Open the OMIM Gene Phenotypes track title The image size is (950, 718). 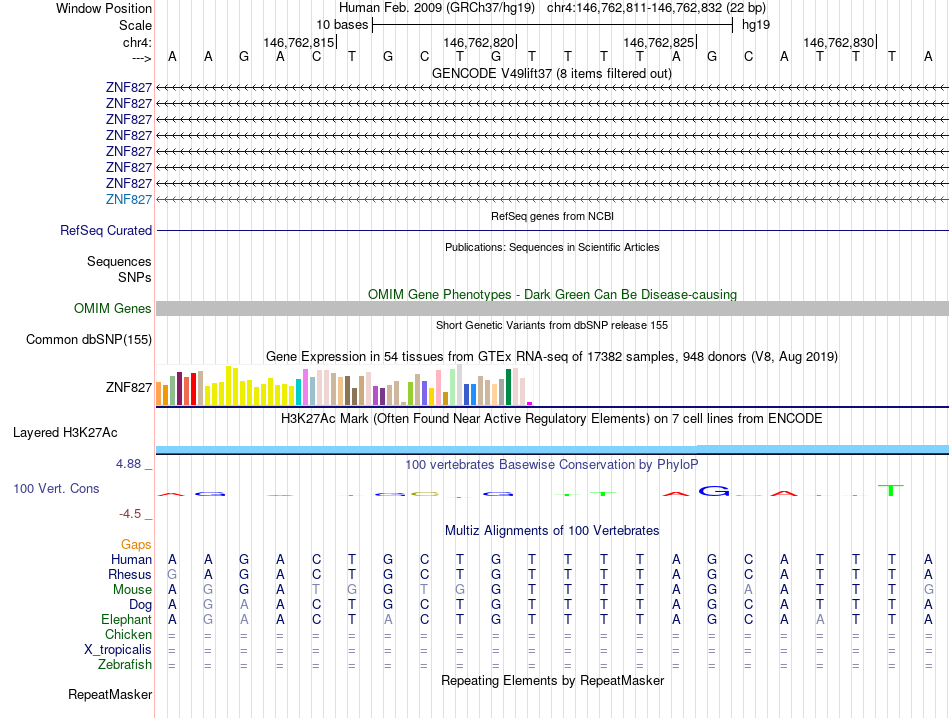pos(552,294)
